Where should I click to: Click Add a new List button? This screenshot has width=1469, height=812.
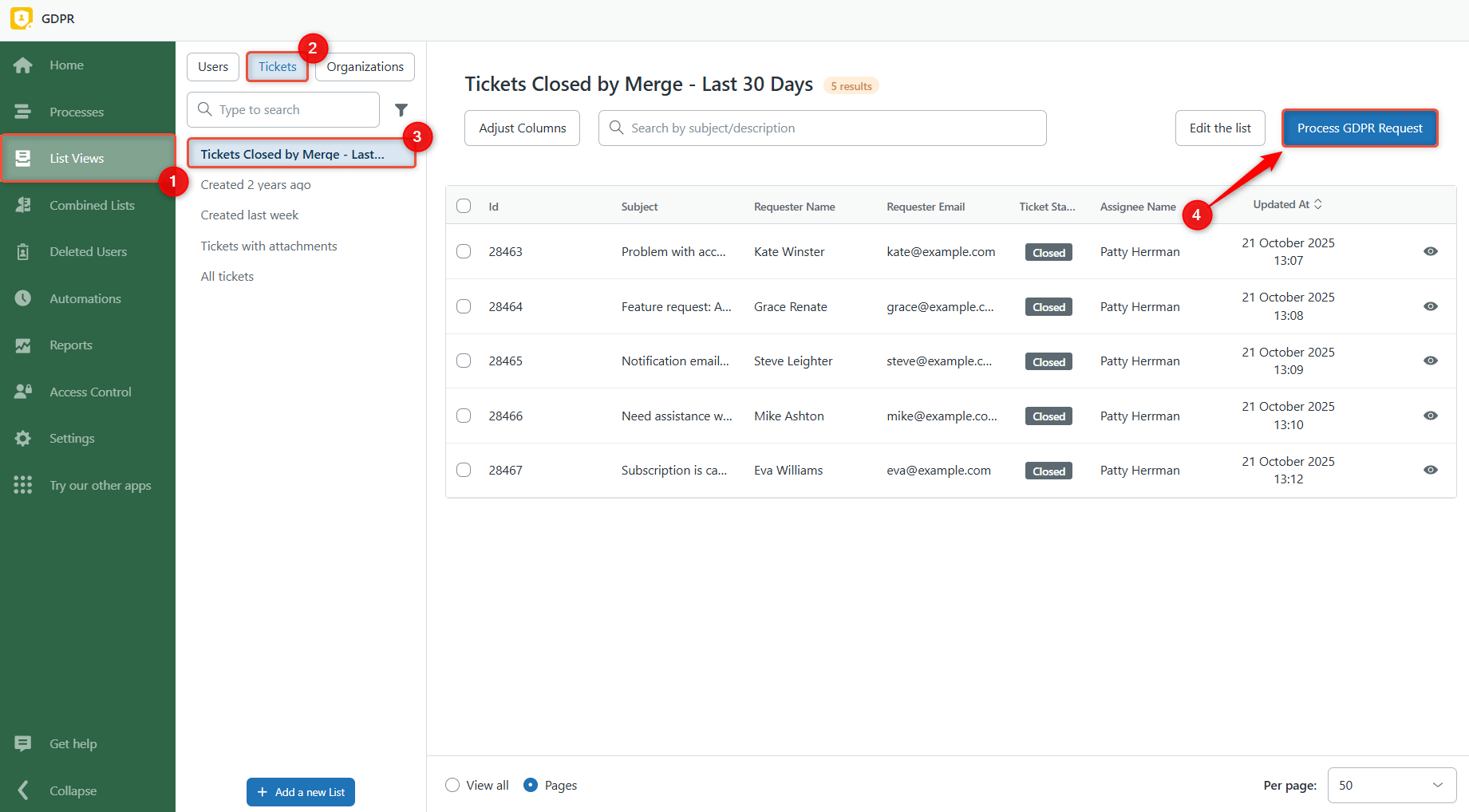point(301,792)
